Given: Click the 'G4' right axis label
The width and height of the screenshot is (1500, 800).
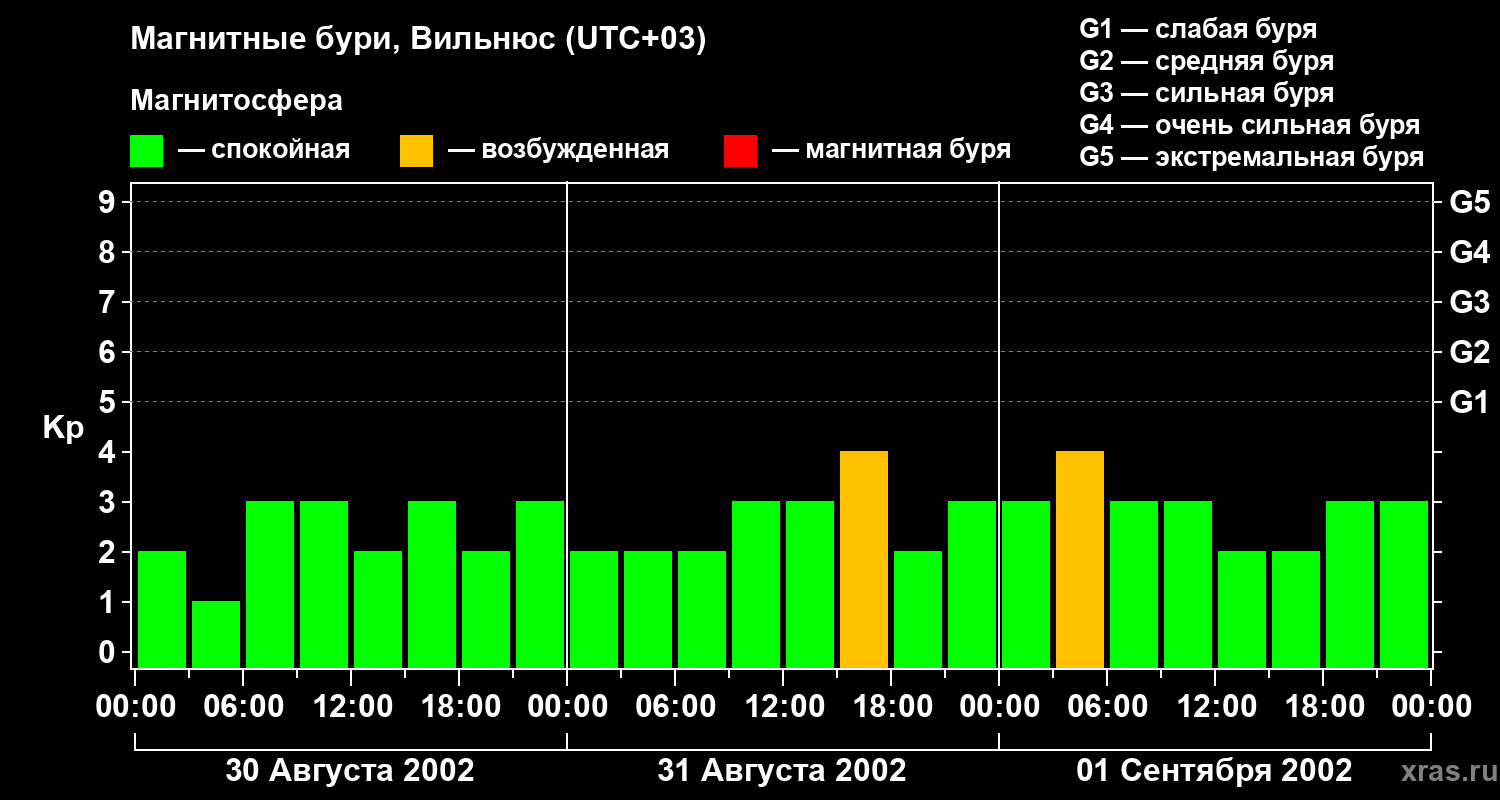Looking at the screenshot, I should click(x=1469, y=252).
